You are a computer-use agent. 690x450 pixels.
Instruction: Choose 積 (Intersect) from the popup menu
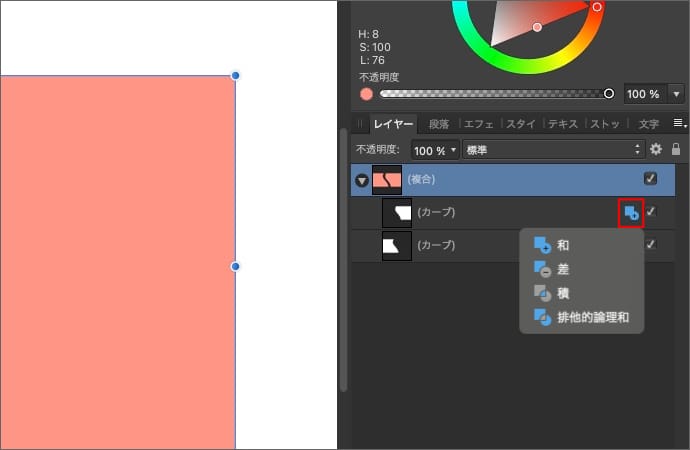563,294
